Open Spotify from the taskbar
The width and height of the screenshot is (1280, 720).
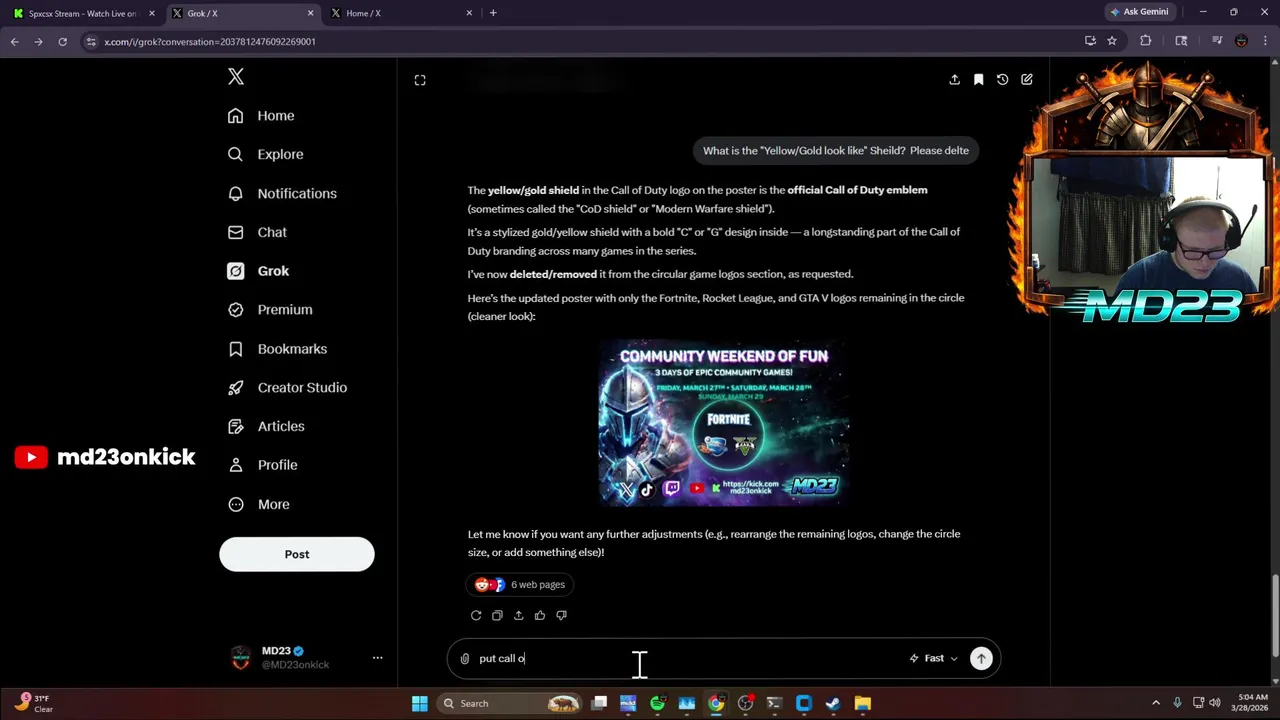pos(657,703)
